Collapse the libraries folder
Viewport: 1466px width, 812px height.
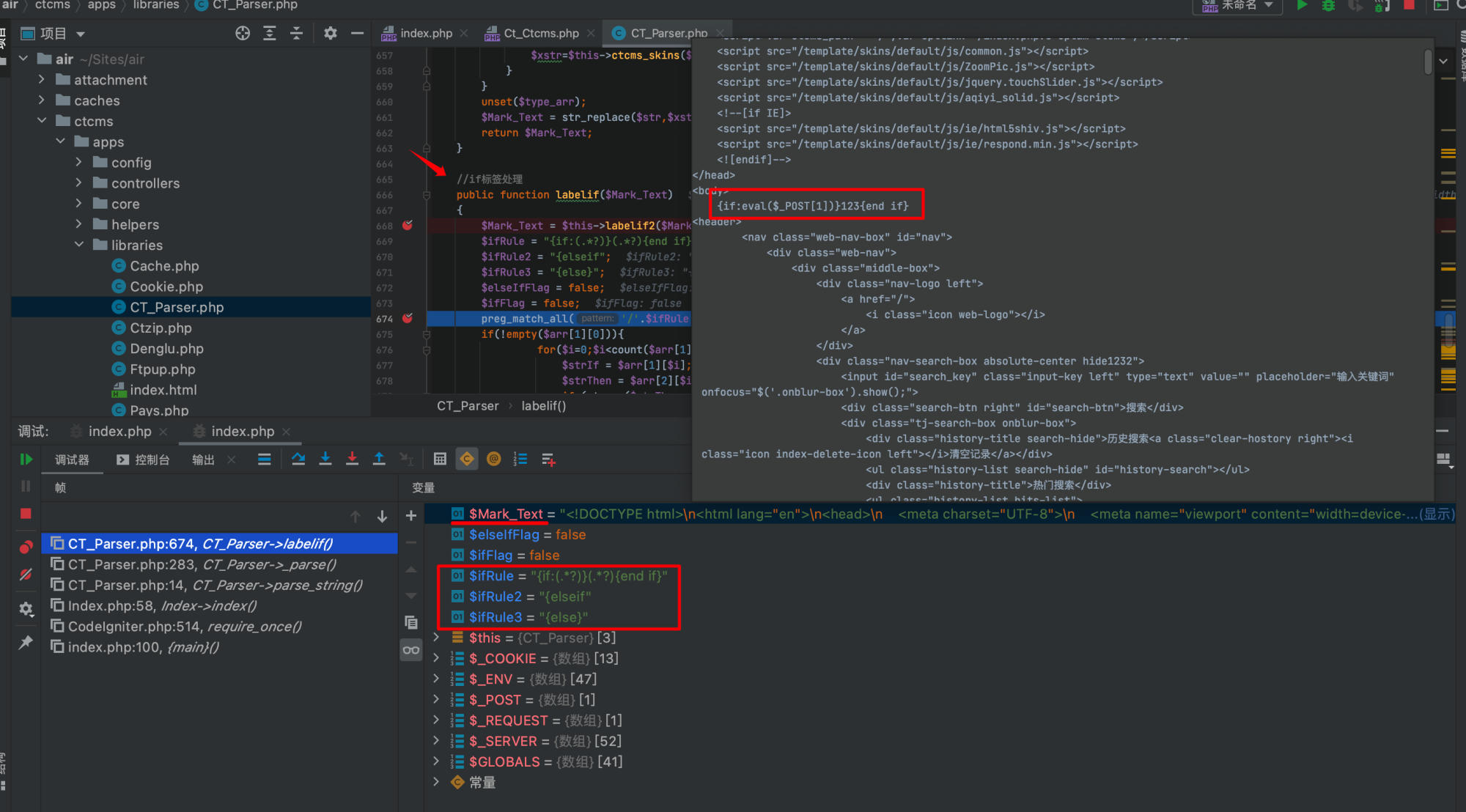79,245
